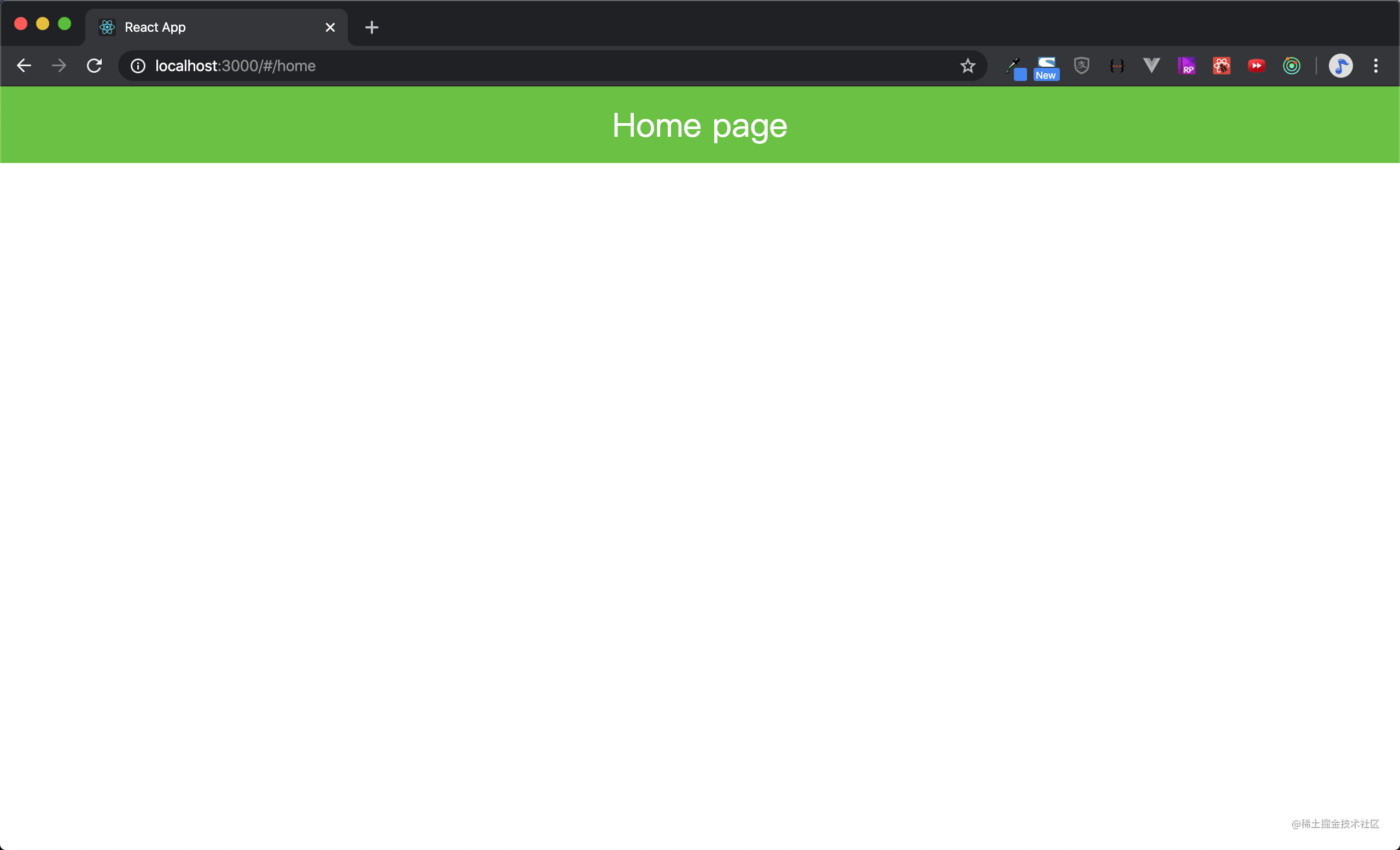The width and height of the screenshot is (1400, 850).
Task: Open a new browser tab
Action: (x=371, y=27)
